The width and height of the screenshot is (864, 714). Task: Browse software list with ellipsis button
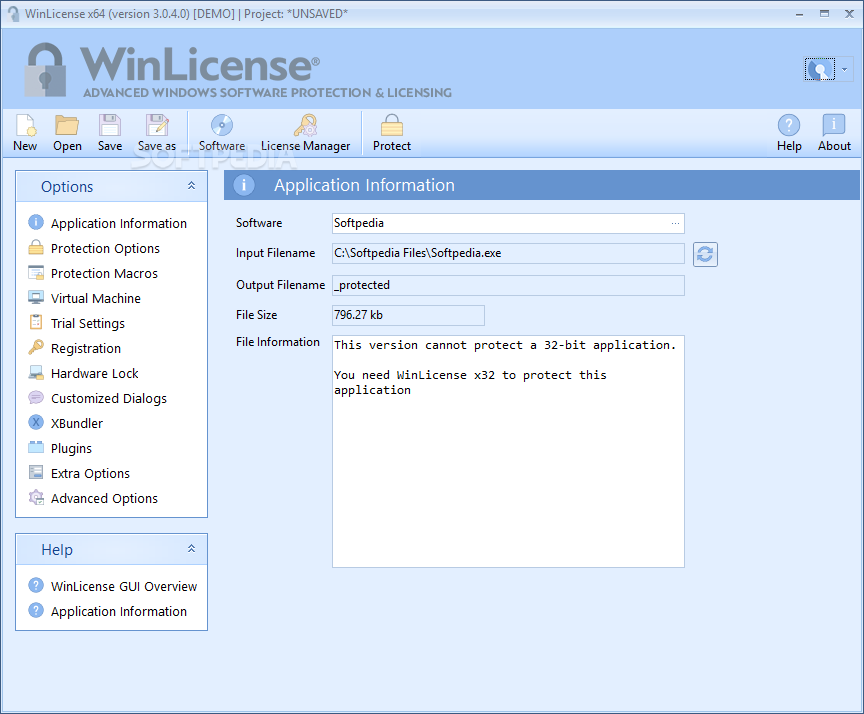[x=675, y=224]
